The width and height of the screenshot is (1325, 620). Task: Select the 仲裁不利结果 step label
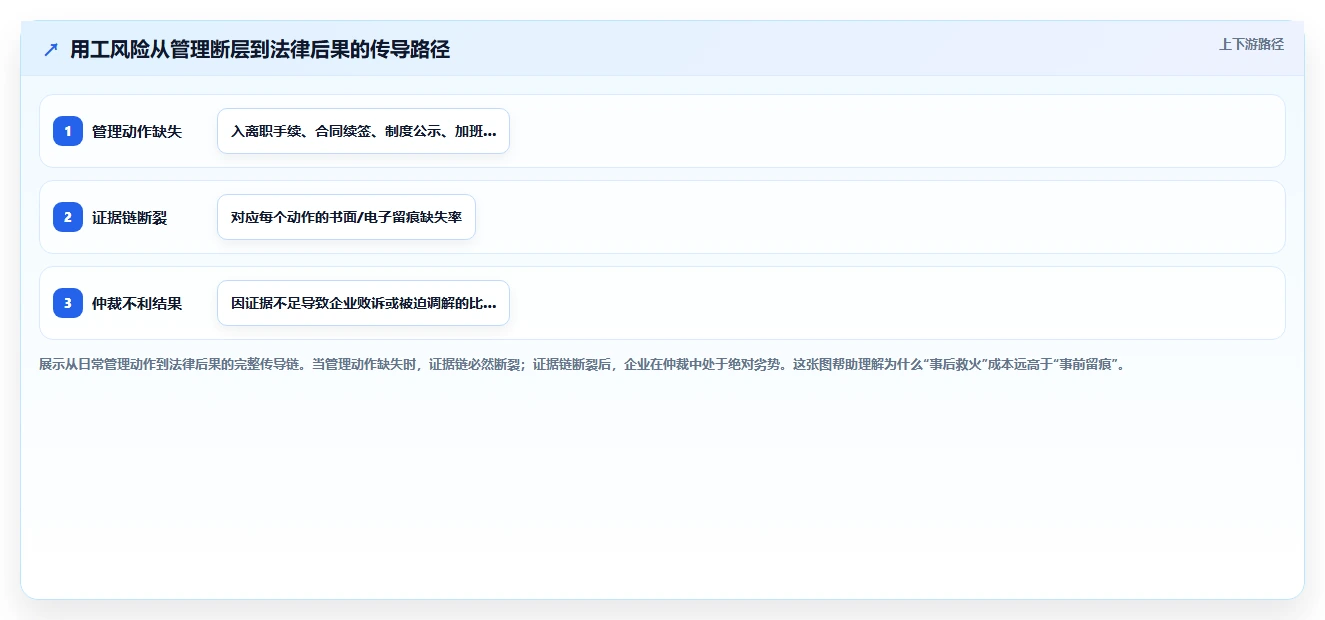(137, 303)
